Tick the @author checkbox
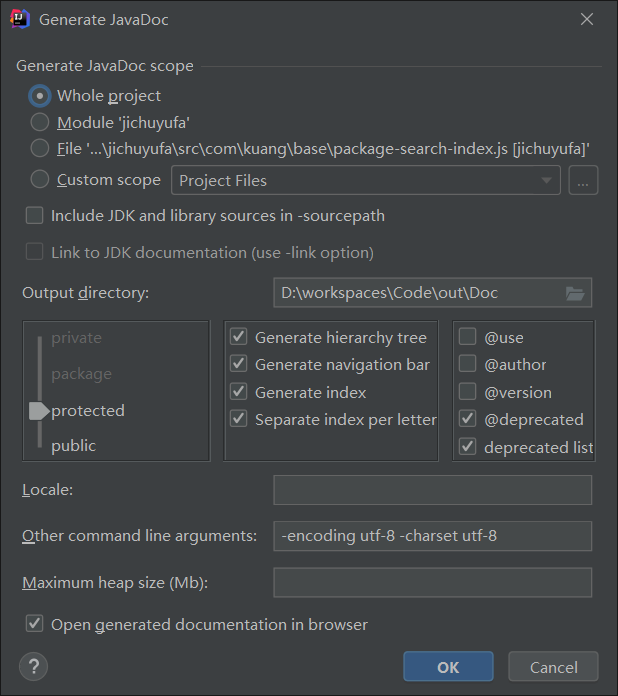Screen dimensions: 618x696 467,364
